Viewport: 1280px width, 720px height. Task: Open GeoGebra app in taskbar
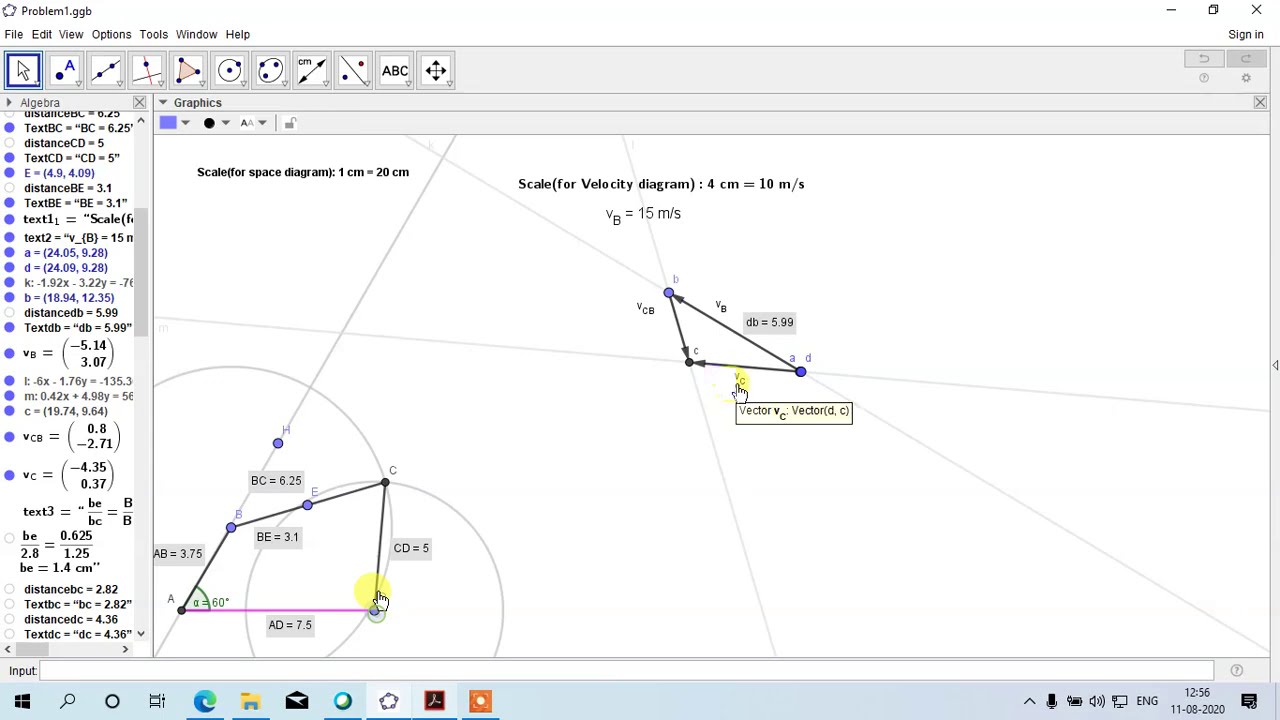pos(388,701)
